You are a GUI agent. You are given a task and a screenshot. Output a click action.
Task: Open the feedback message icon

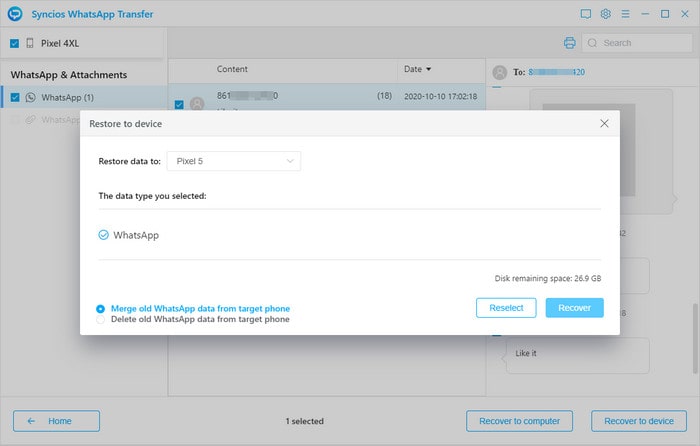586,14
